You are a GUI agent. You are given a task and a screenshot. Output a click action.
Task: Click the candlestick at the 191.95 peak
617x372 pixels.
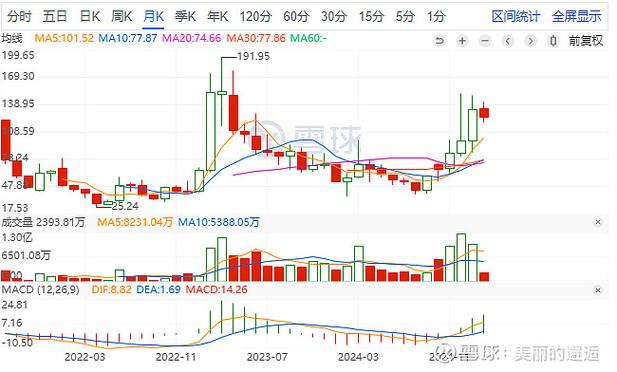coord(222,93)
